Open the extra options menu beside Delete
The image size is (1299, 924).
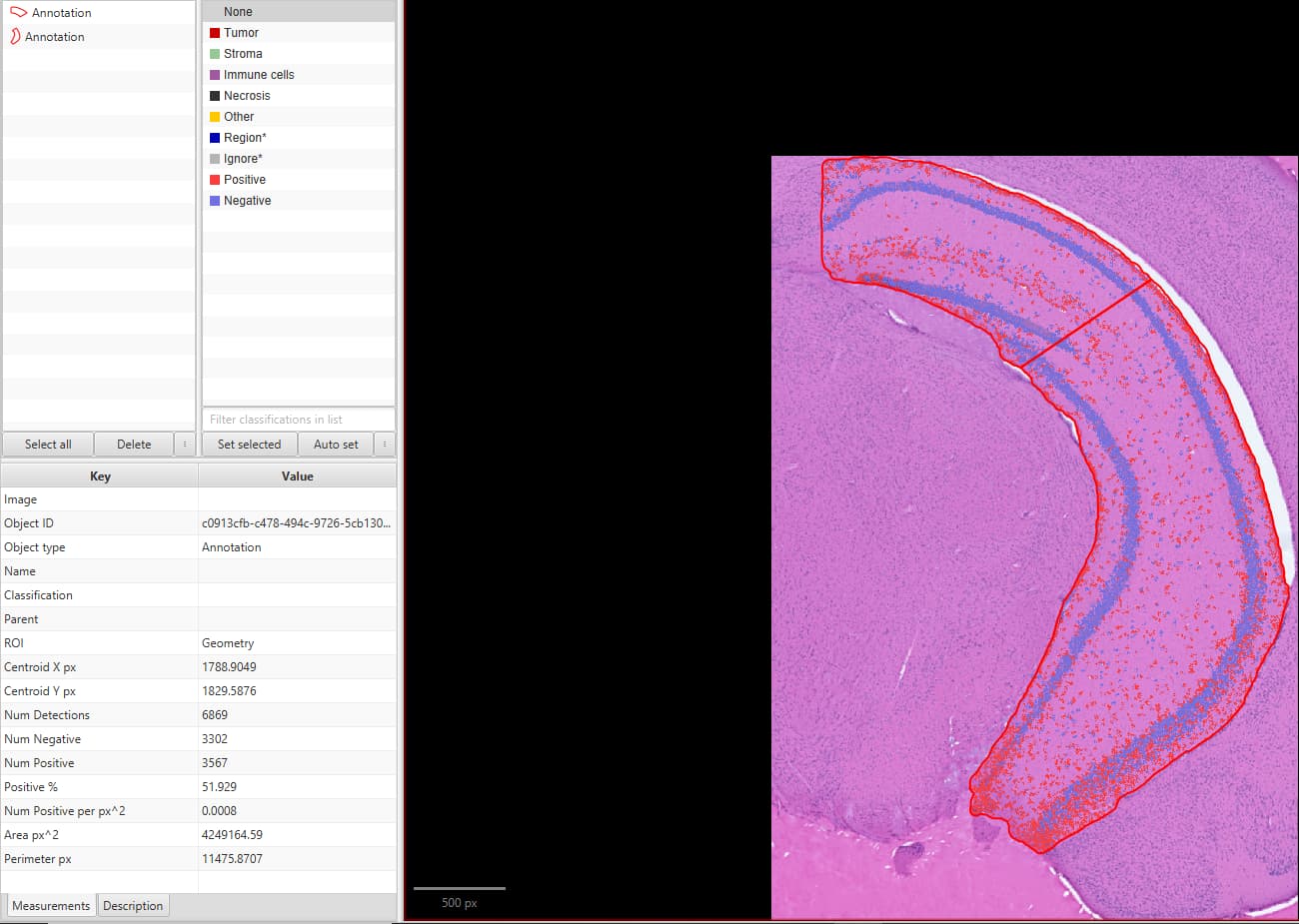coord(184,444)
